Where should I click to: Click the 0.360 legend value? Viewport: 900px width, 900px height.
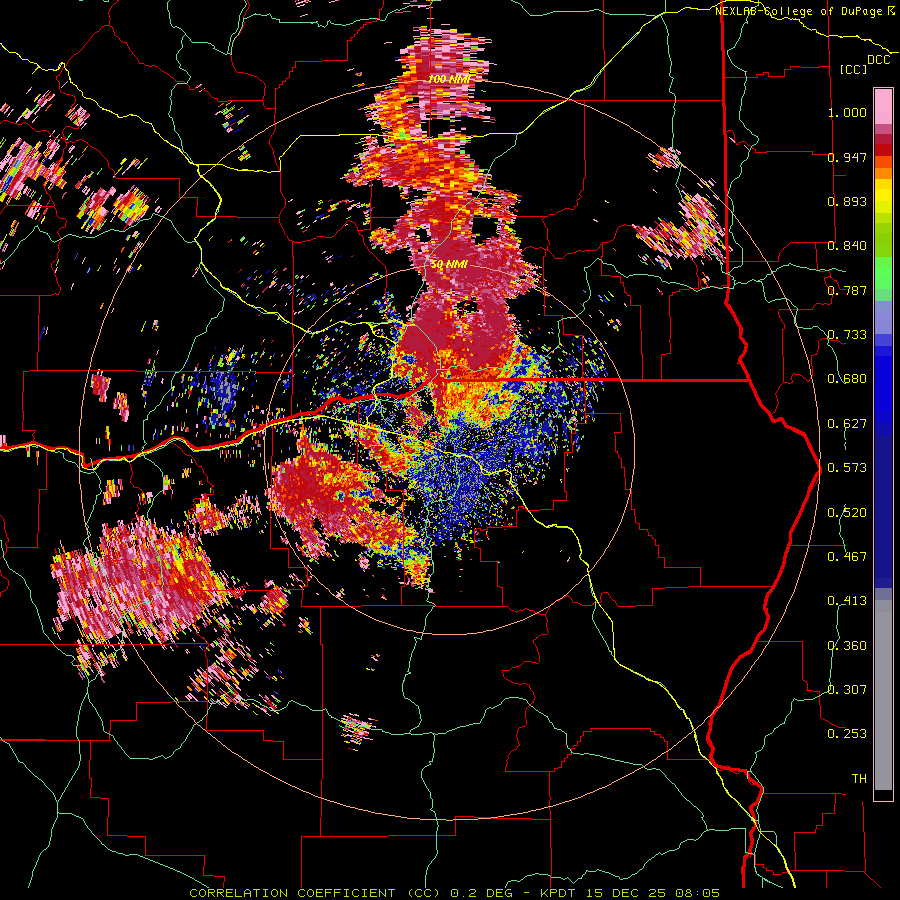pyautogui.click(x=847, y=646)
